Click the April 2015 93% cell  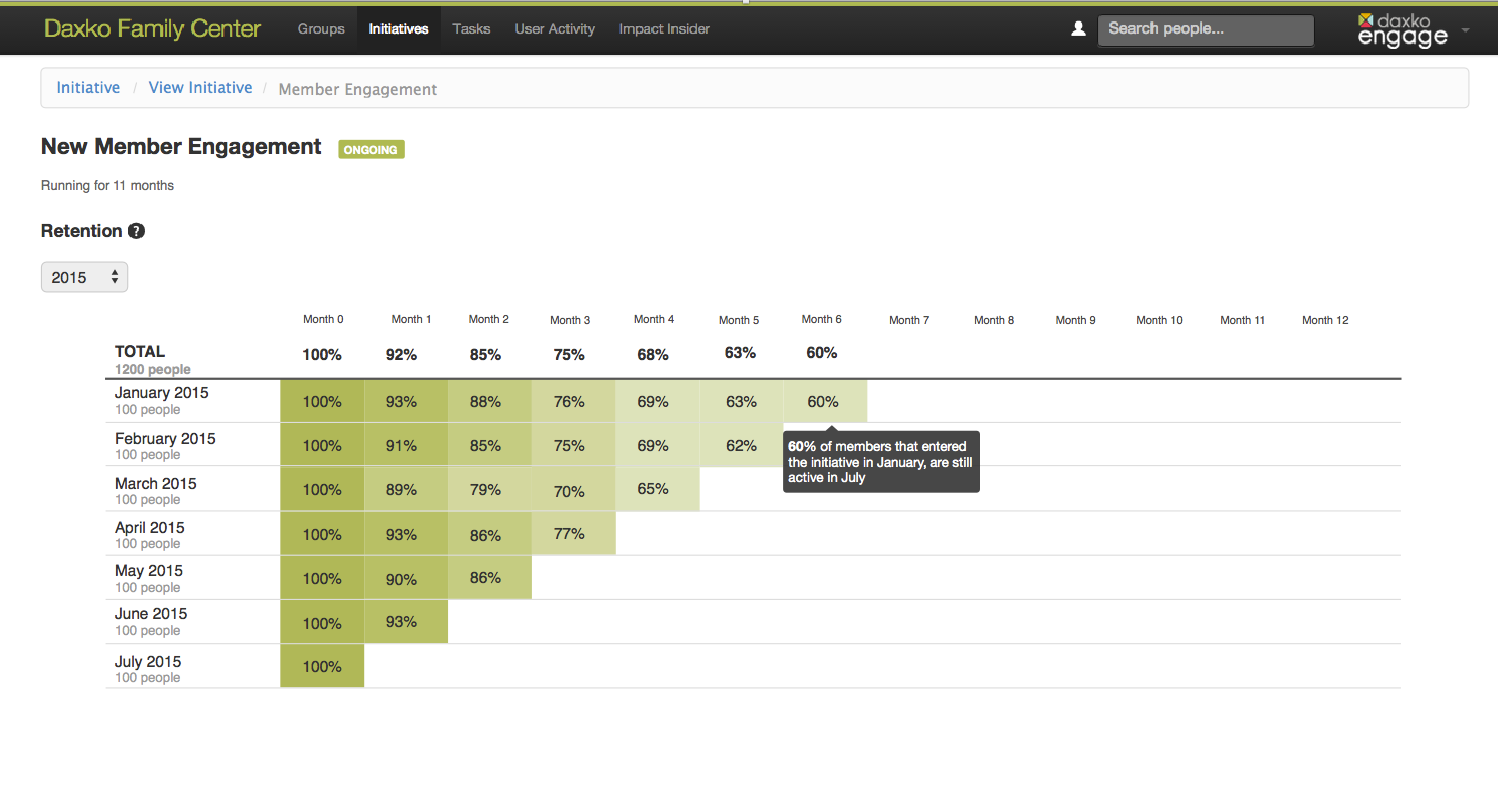pos(406,533)
